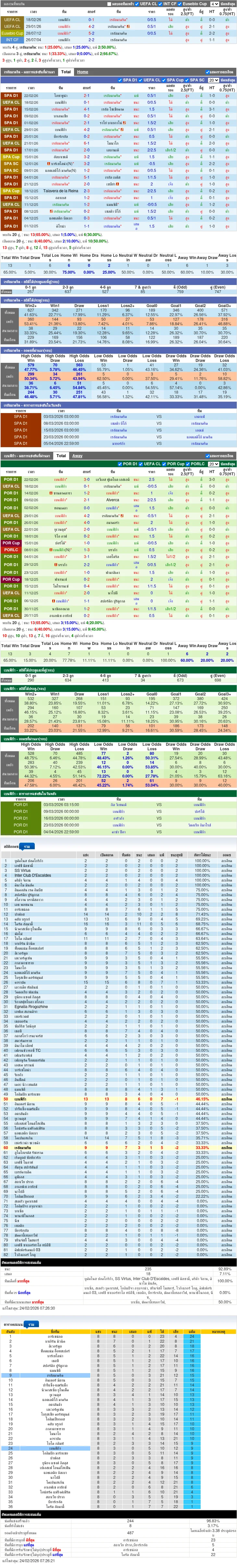Open the 20-match dropdown beside SPA SC
The image size is (237, 1568).
213,80
